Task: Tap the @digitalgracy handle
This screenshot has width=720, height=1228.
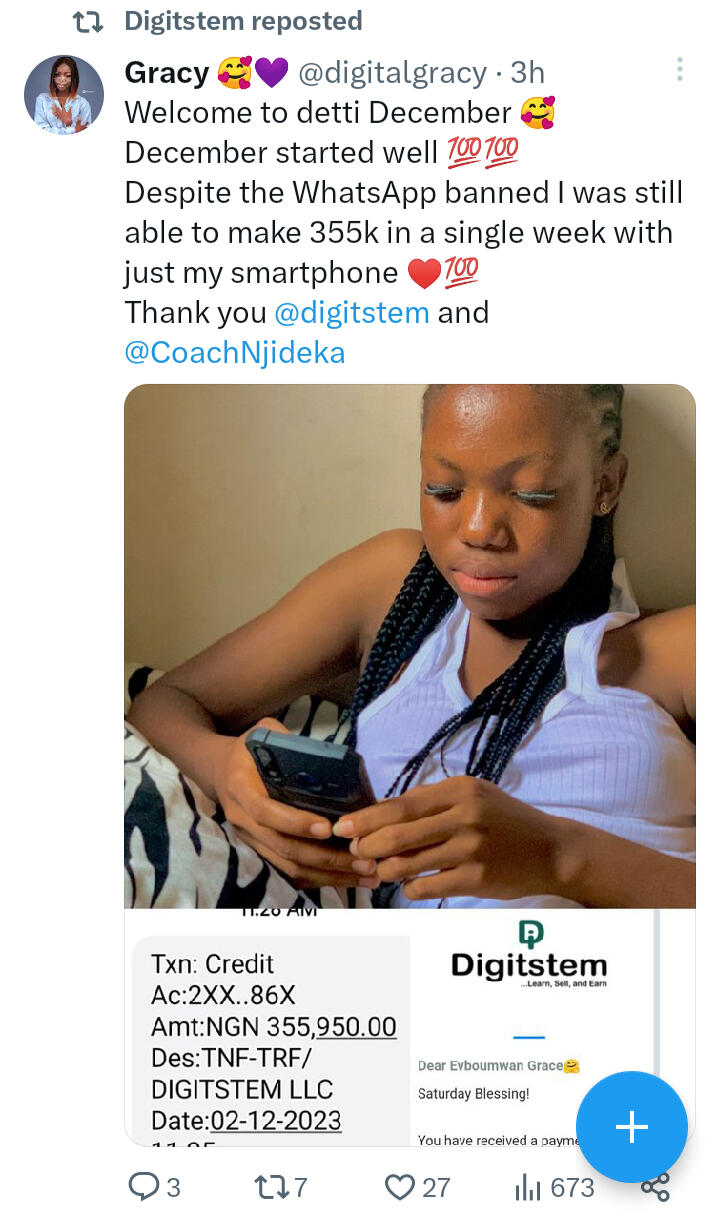Action: click(x=394, y=72)
